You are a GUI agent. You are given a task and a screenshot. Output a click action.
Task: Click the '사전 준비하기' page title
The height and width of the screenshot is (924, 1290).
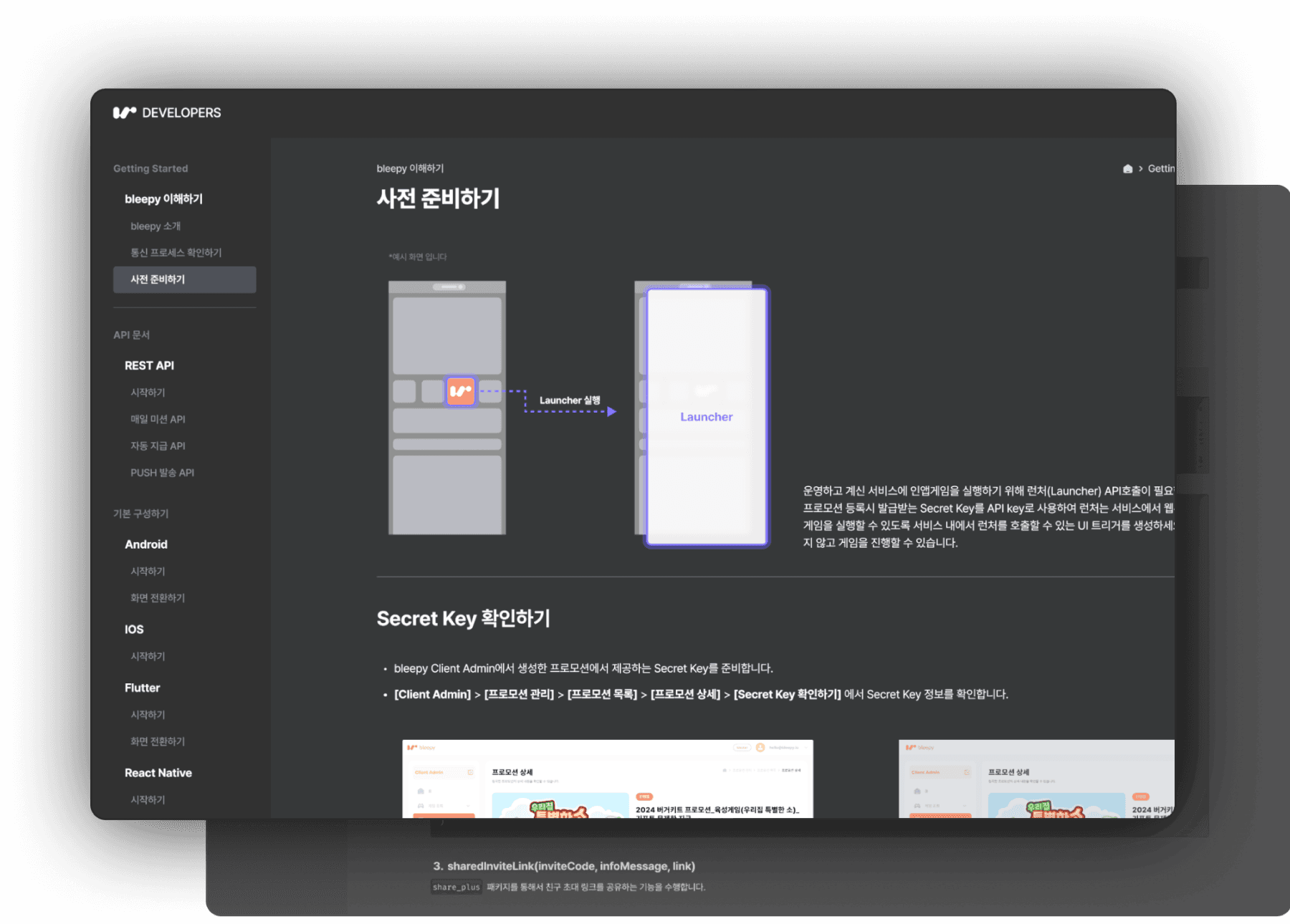[438, 198]
